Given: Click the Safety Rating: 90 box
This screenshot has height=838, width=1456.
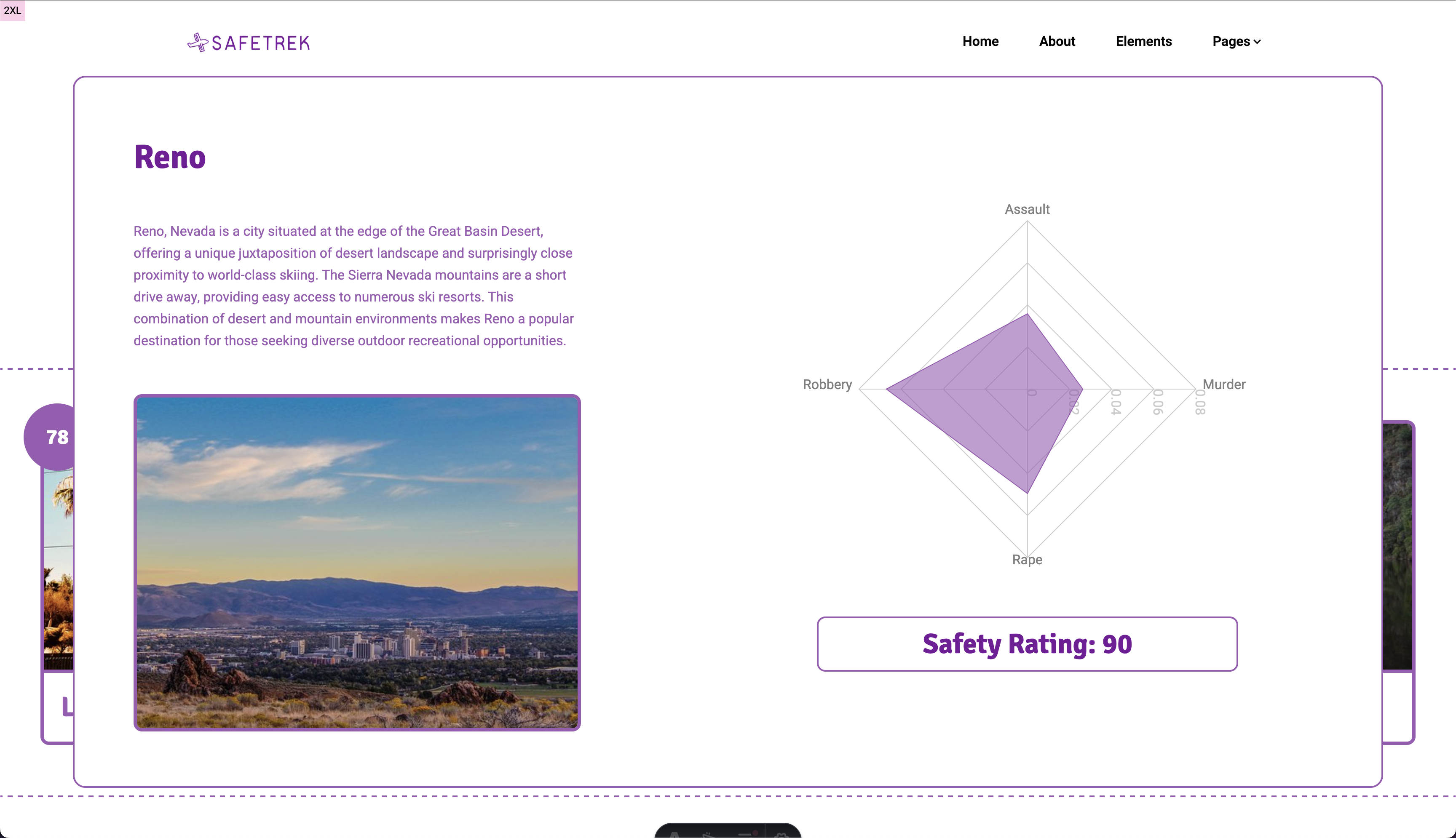Looking at the screenshot, I should [1027, 643].
